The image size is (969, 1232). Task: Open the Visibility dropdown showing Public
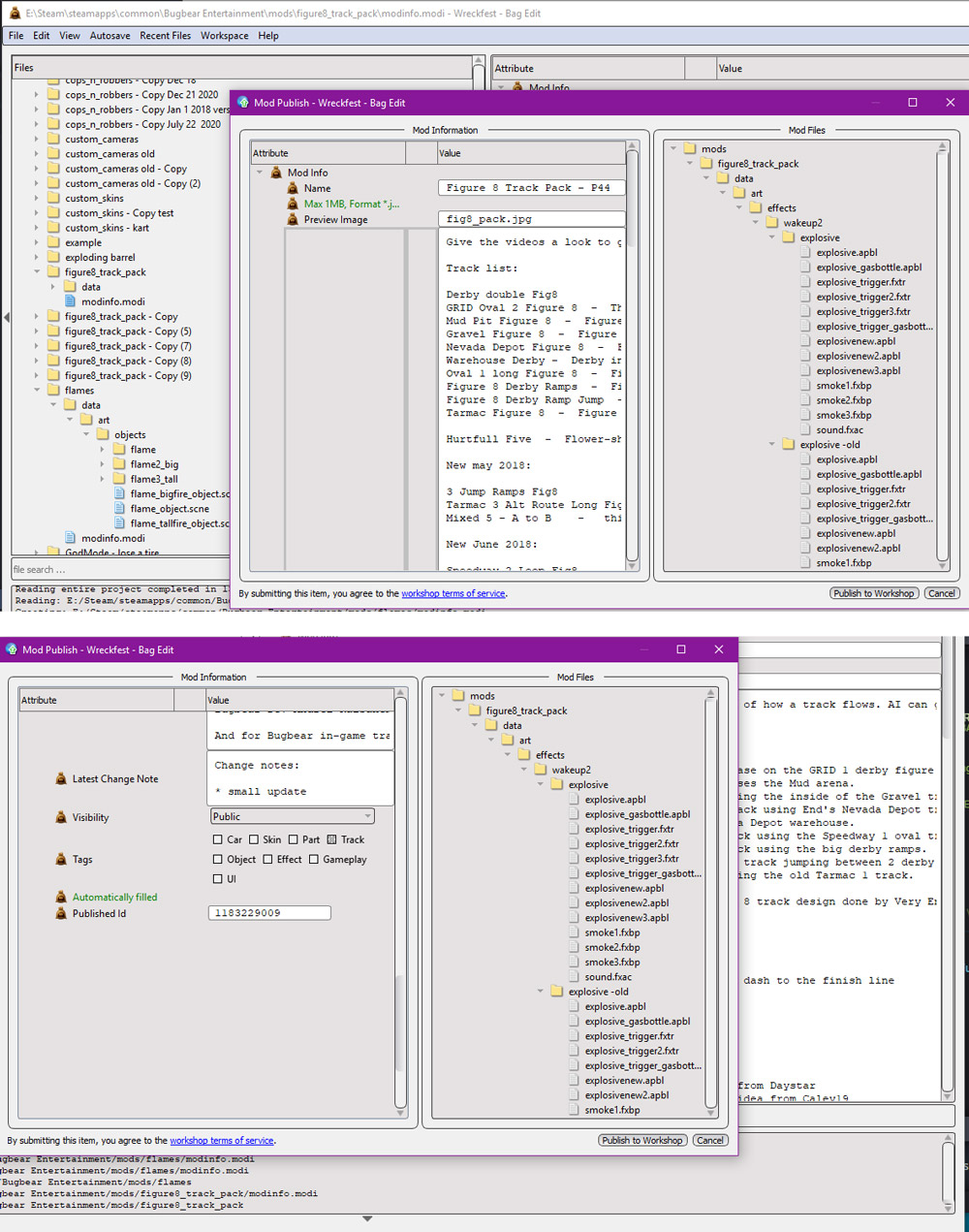click(292, 816)
